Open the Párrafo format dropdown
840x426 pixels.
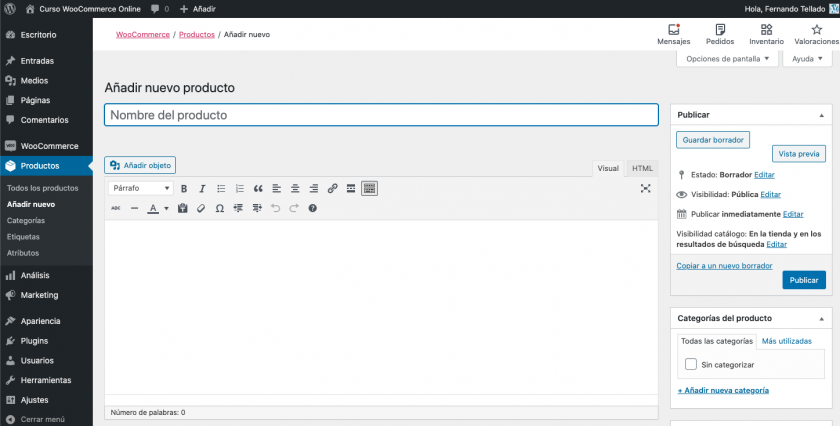(x=140, y=188)
